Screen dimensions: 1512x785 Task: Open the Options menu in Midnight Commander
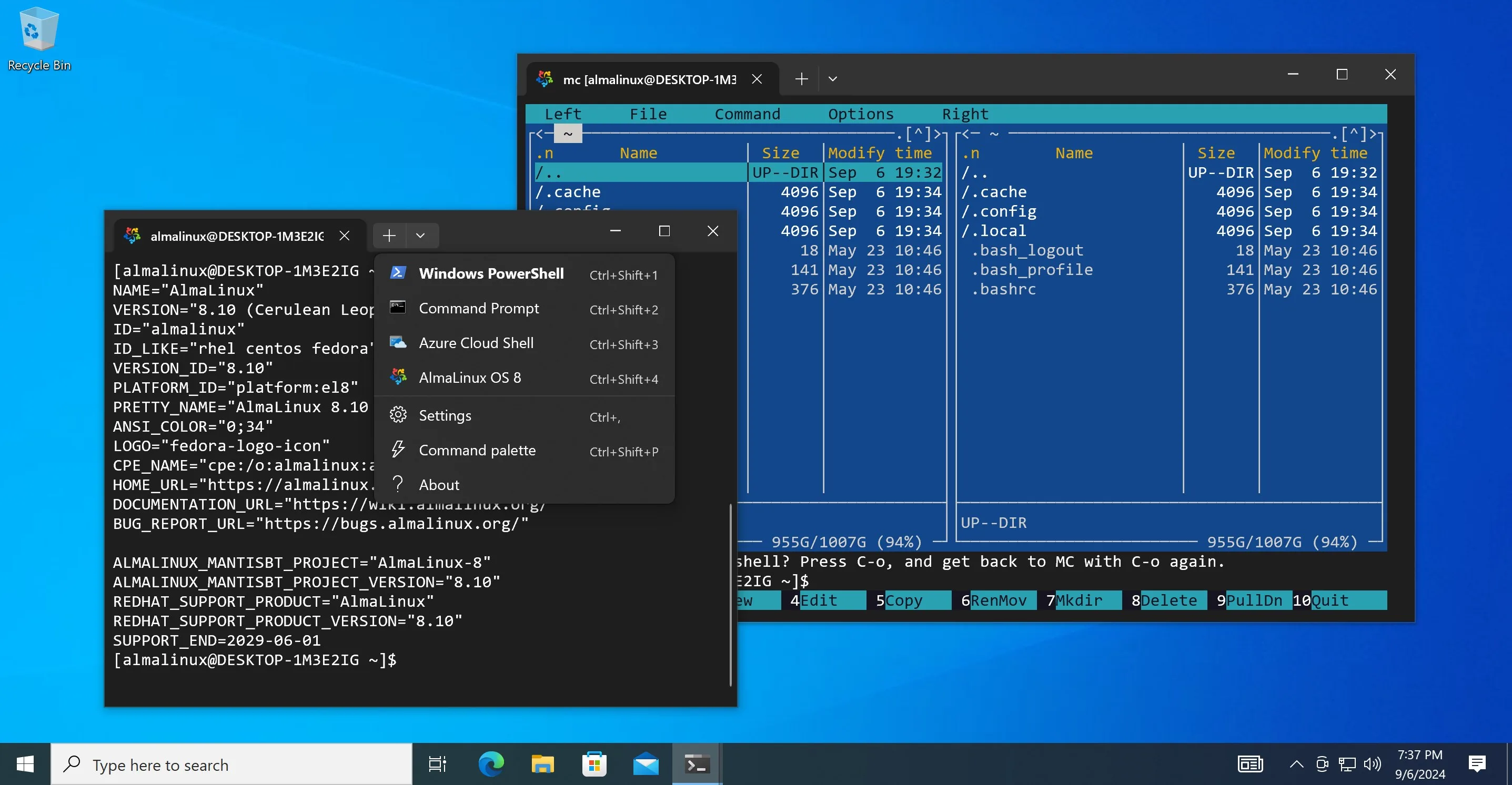pyautogui.click(x=861, y=114)
